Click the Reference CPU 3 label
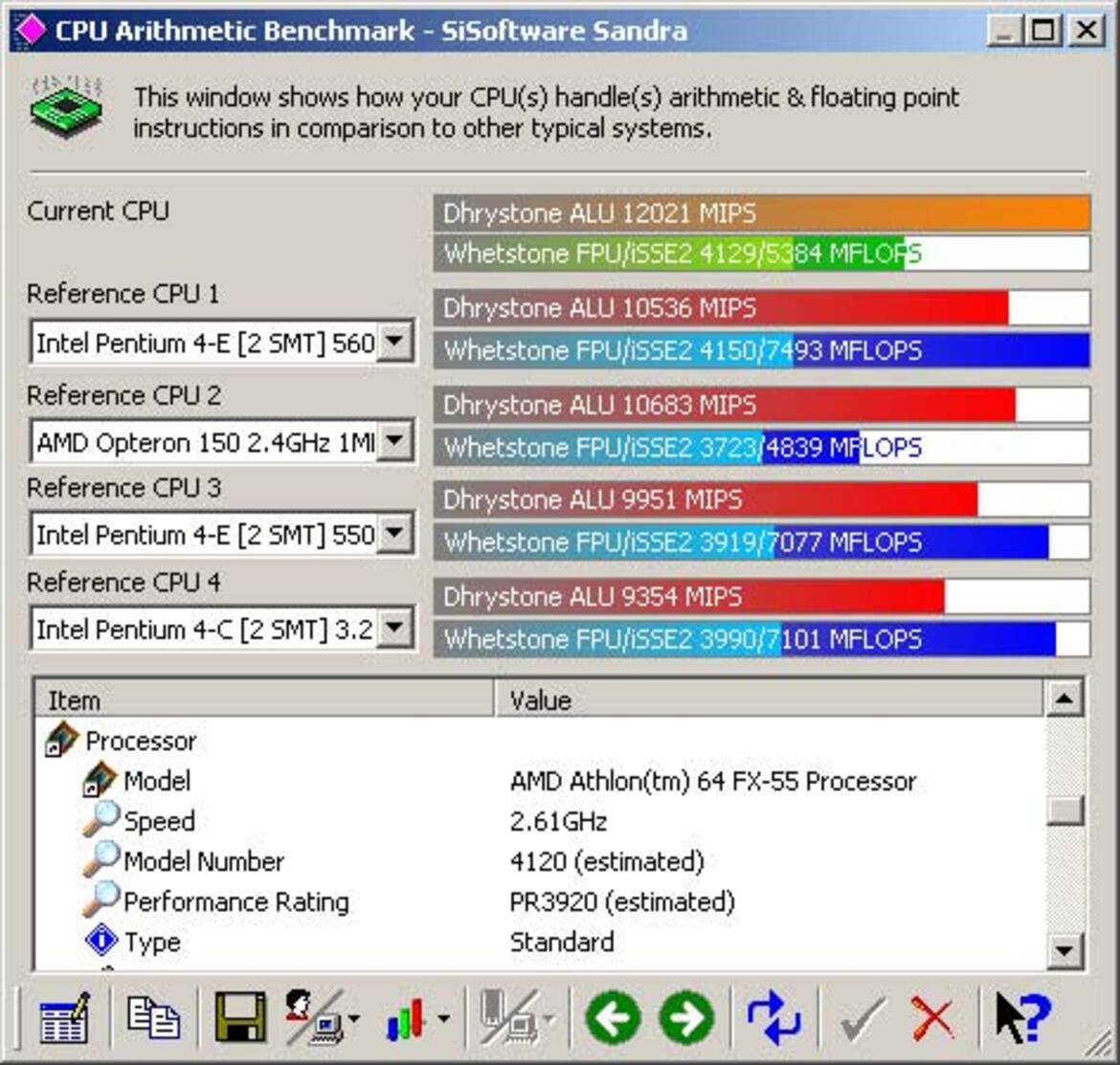Viewport: 1120px width, 1065px height. (124, 488)
